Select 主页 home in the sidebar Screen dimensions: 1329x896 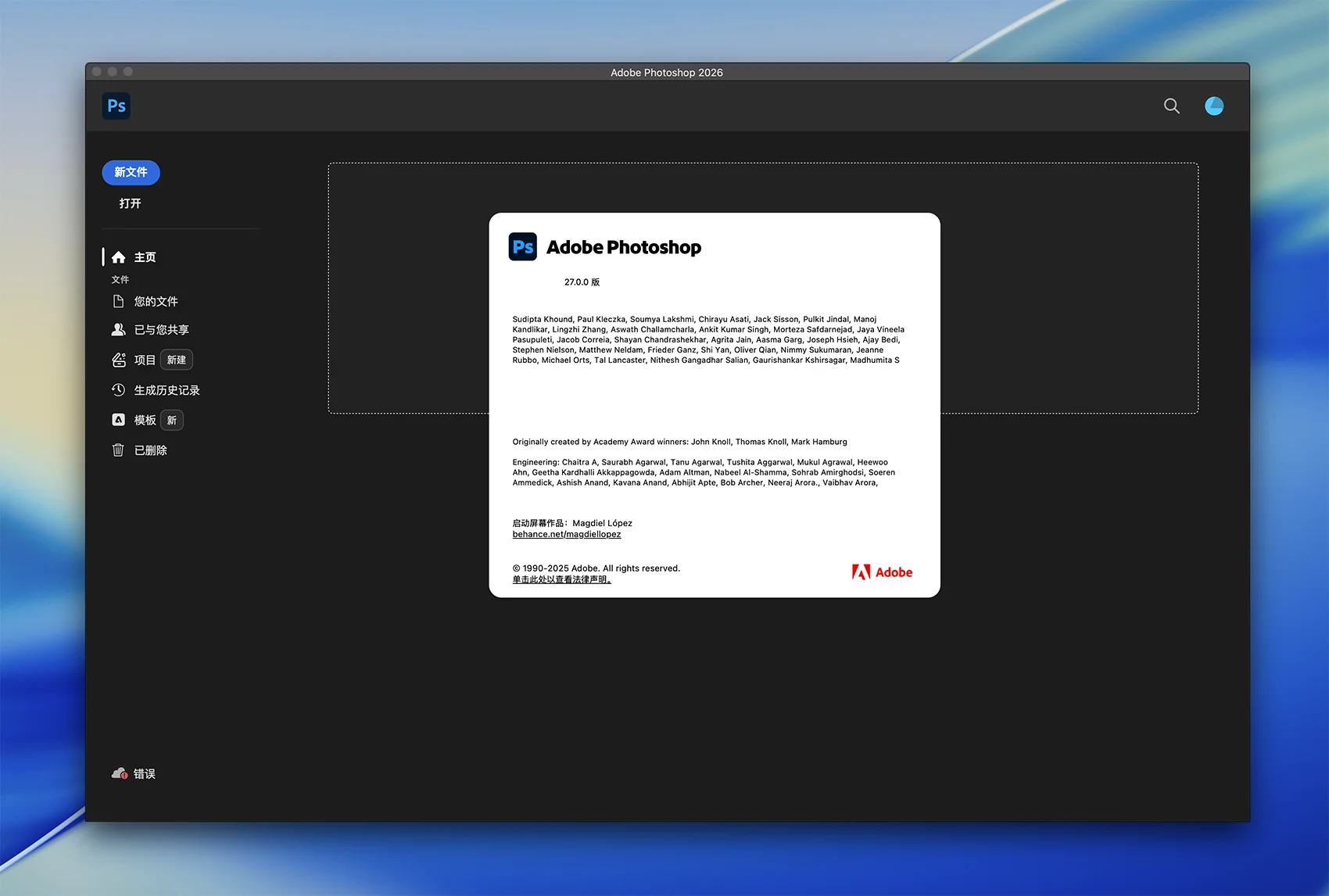coord(145,257)
